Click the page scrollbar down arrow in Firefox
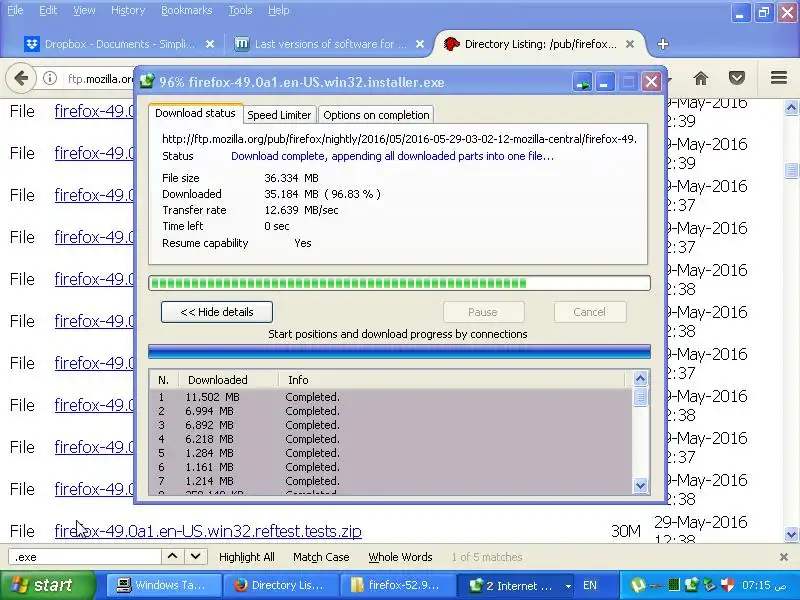 click(791, 534)
